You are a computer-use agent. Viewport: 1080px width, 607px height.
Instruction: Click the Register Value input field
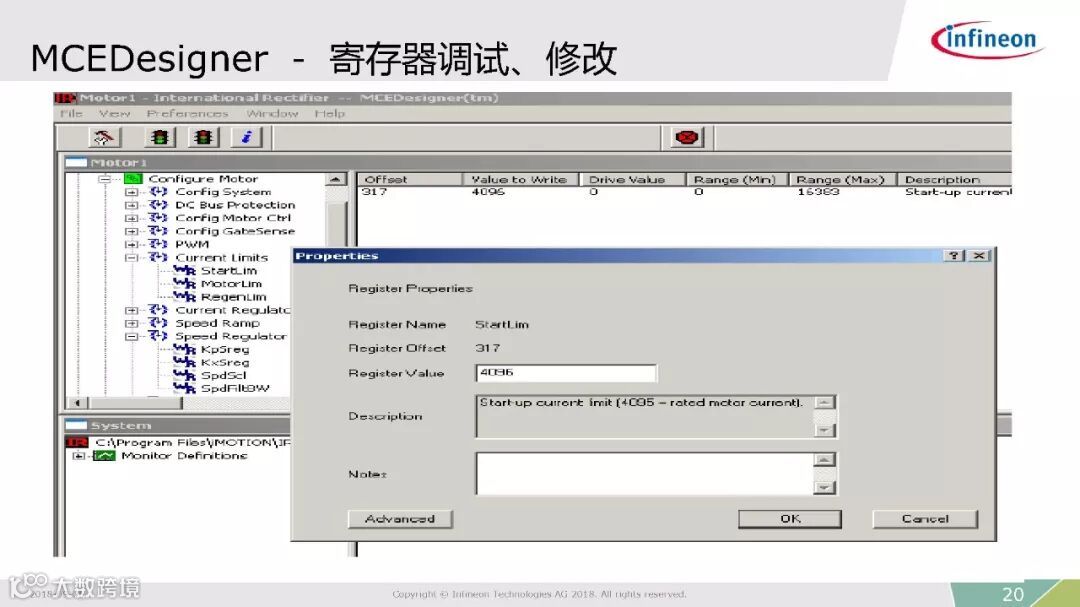[566, 373]
